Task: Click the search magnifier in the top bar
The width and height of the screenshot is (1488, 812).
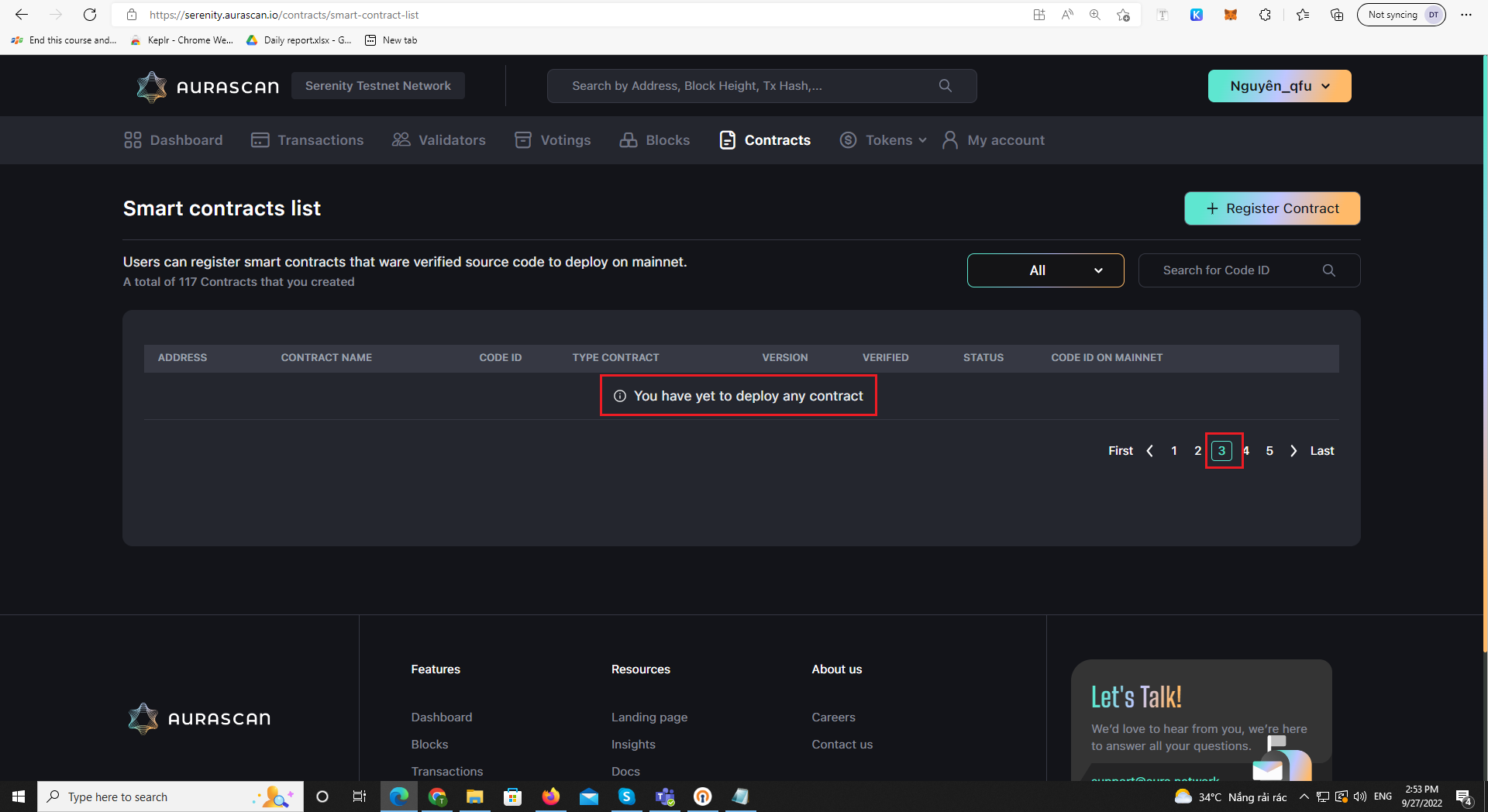Action: tap(945, 85)
